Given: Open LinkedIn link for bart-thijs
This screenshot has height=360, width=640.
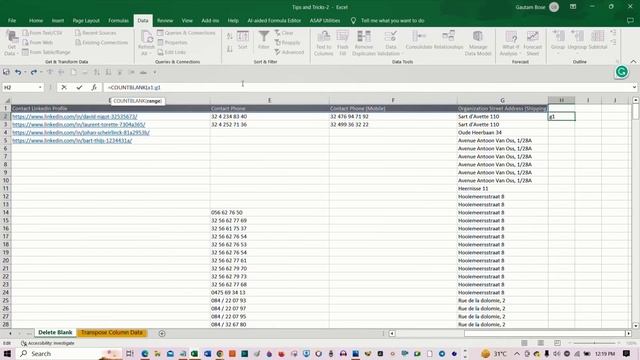Looking at the screenshot, I should point(72,140).
